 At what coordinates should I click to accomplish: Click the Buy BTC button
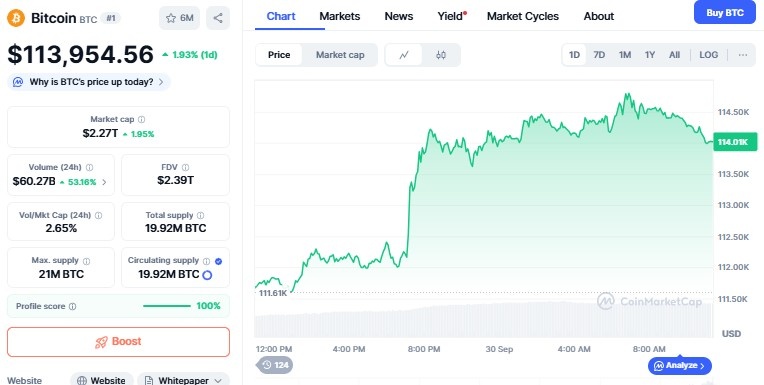coord(725,13)
